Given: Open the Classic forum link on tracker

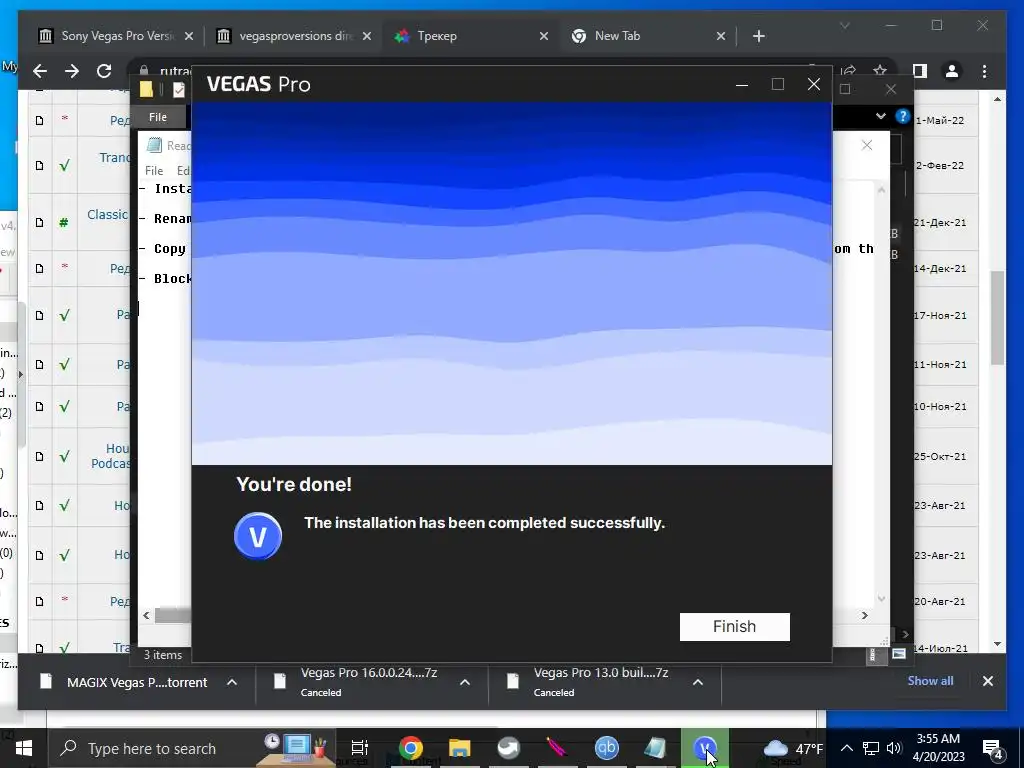Looking at the screenshot, I should [108, 215].
